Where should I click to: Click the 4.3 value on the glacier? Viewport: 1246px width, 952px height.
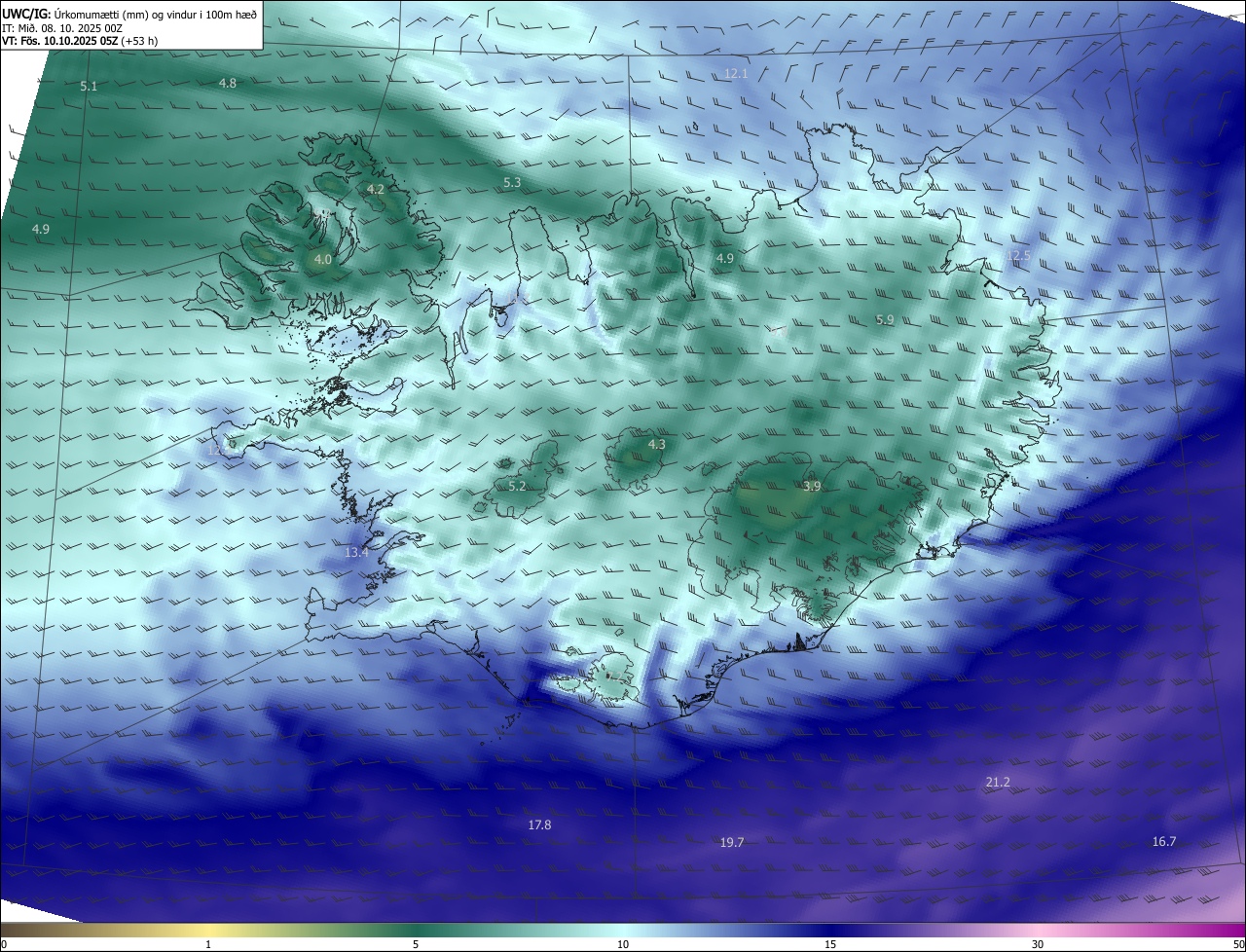pos(657,445)
